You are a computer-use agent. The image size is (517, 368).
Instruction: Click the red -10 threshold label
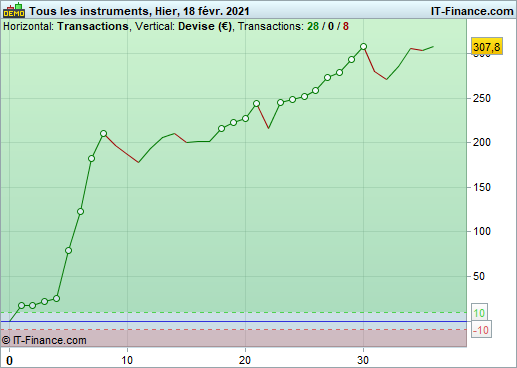(481, 330)
